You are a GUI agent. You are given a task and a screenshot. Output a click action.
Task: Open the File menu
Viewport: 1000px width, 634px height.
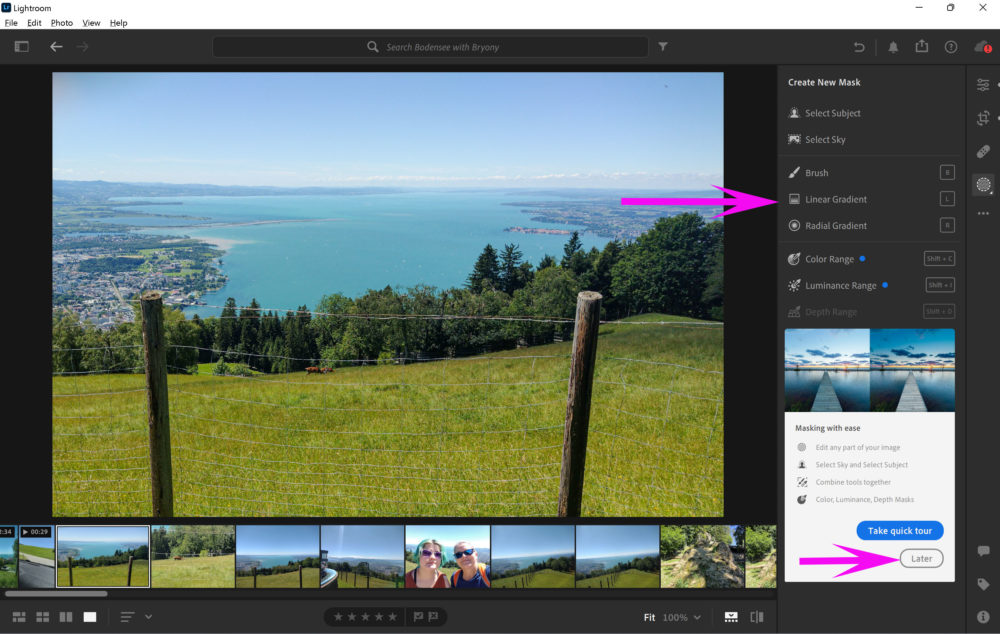pyautogui.click(x=11, y=23)
